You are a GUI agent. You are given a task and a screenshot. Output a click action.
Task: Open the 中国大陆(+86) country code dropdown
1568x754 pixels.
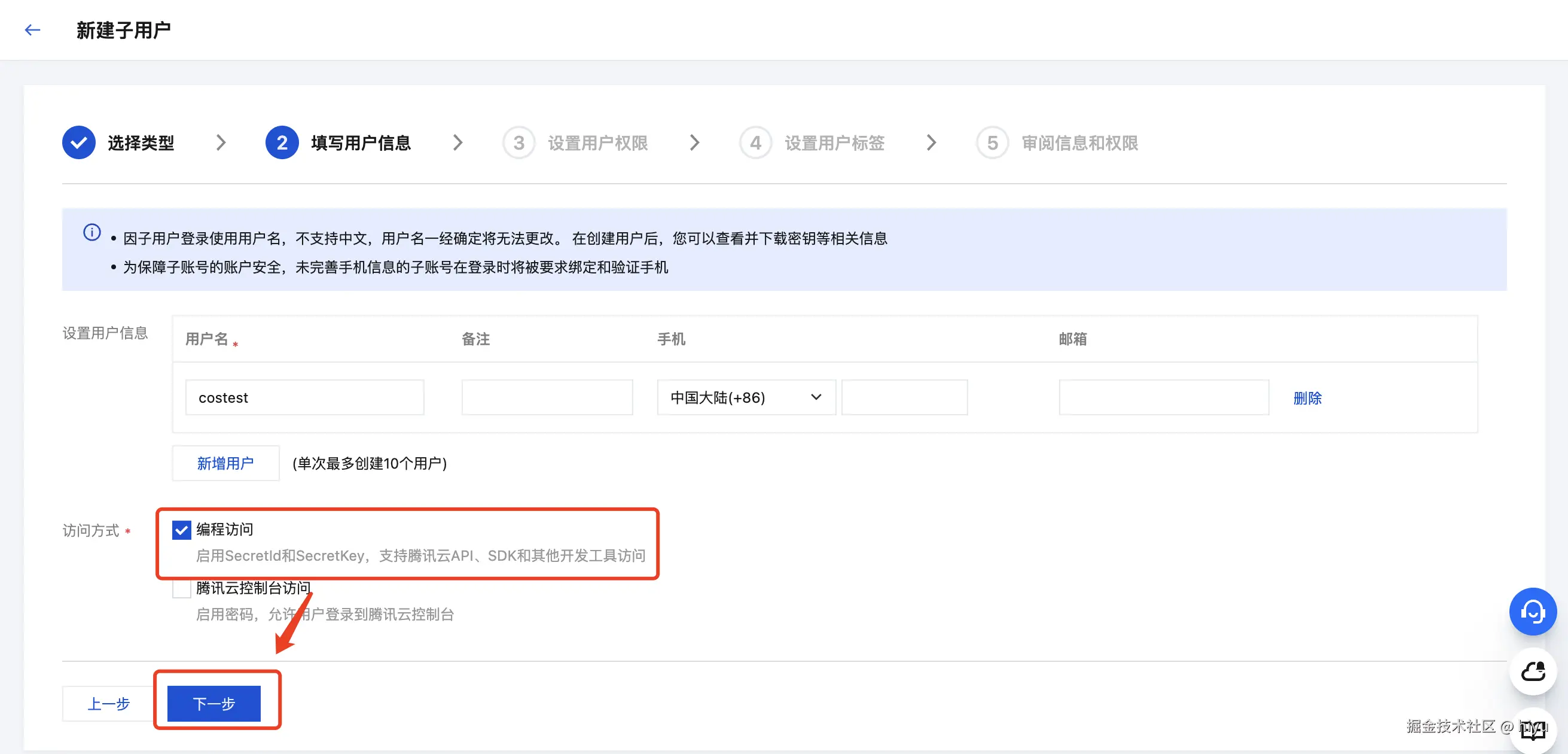pyautogui.click(x=746, y=397)
